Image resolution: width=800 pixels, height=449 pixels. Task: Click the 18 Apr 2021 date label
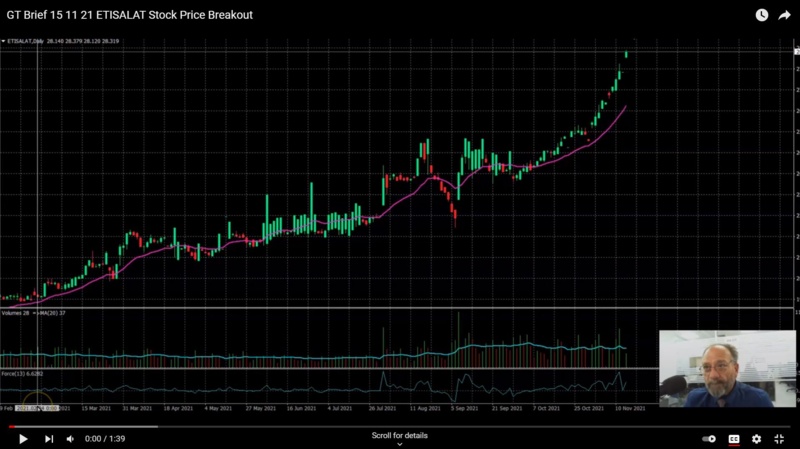click(178, 408)
